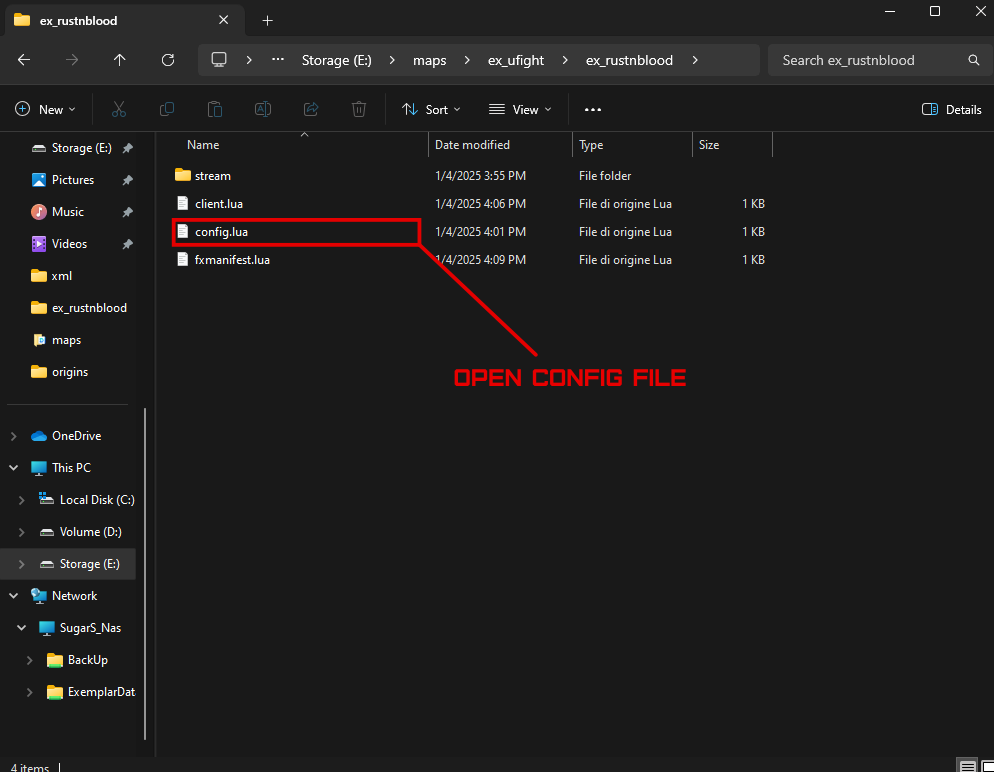Collapse the SugarS_Nas node

pyautogui.click(x=22, y=628)
